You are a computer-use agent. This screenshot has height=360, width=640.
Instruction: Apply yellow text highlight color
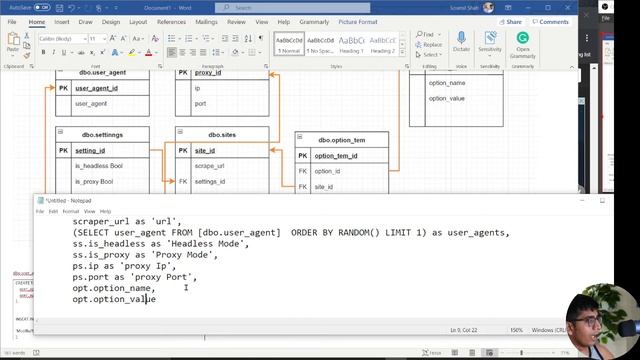[x=132, y=52]
